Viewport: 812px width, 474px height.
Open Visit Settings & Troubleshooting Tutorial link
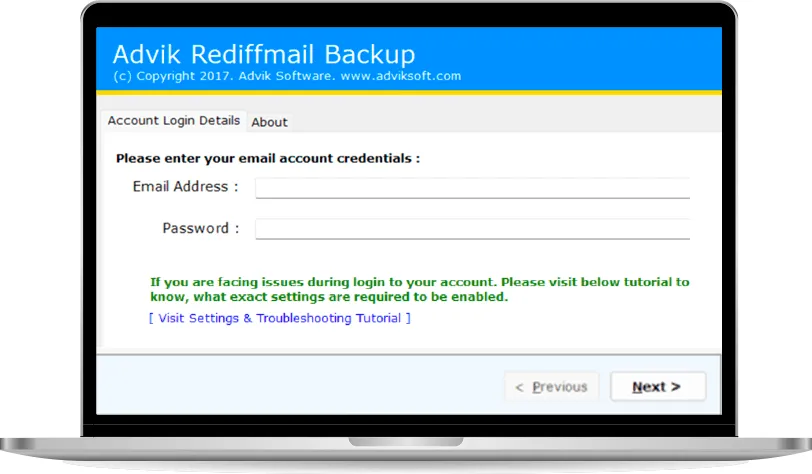[279, 318]
